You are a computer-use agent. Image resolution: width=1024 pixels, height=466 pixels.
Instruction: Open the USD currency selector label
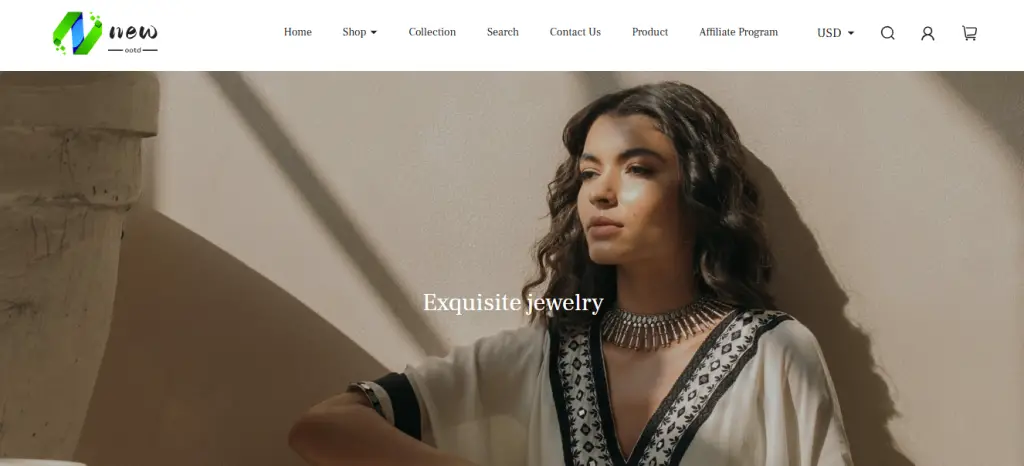pyautogui.click(x=829, y=33)
